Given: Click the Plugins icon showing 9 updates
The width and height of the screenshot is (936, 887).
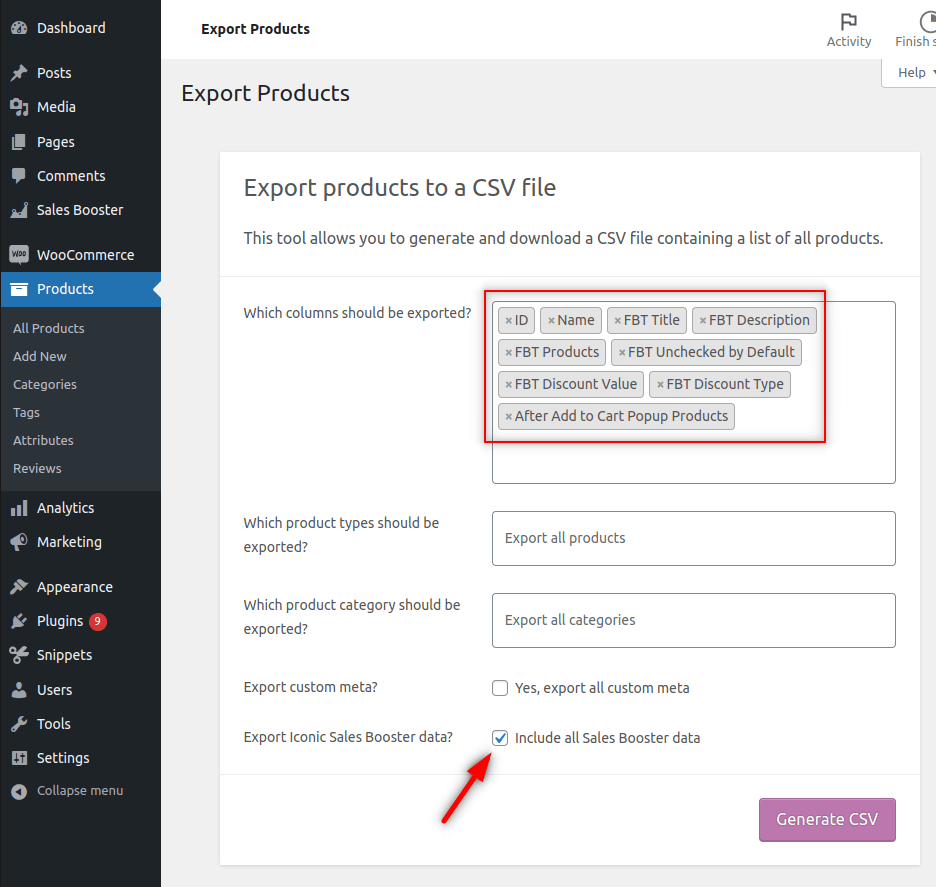Looking at the screenshot, I should click(22, 620).
